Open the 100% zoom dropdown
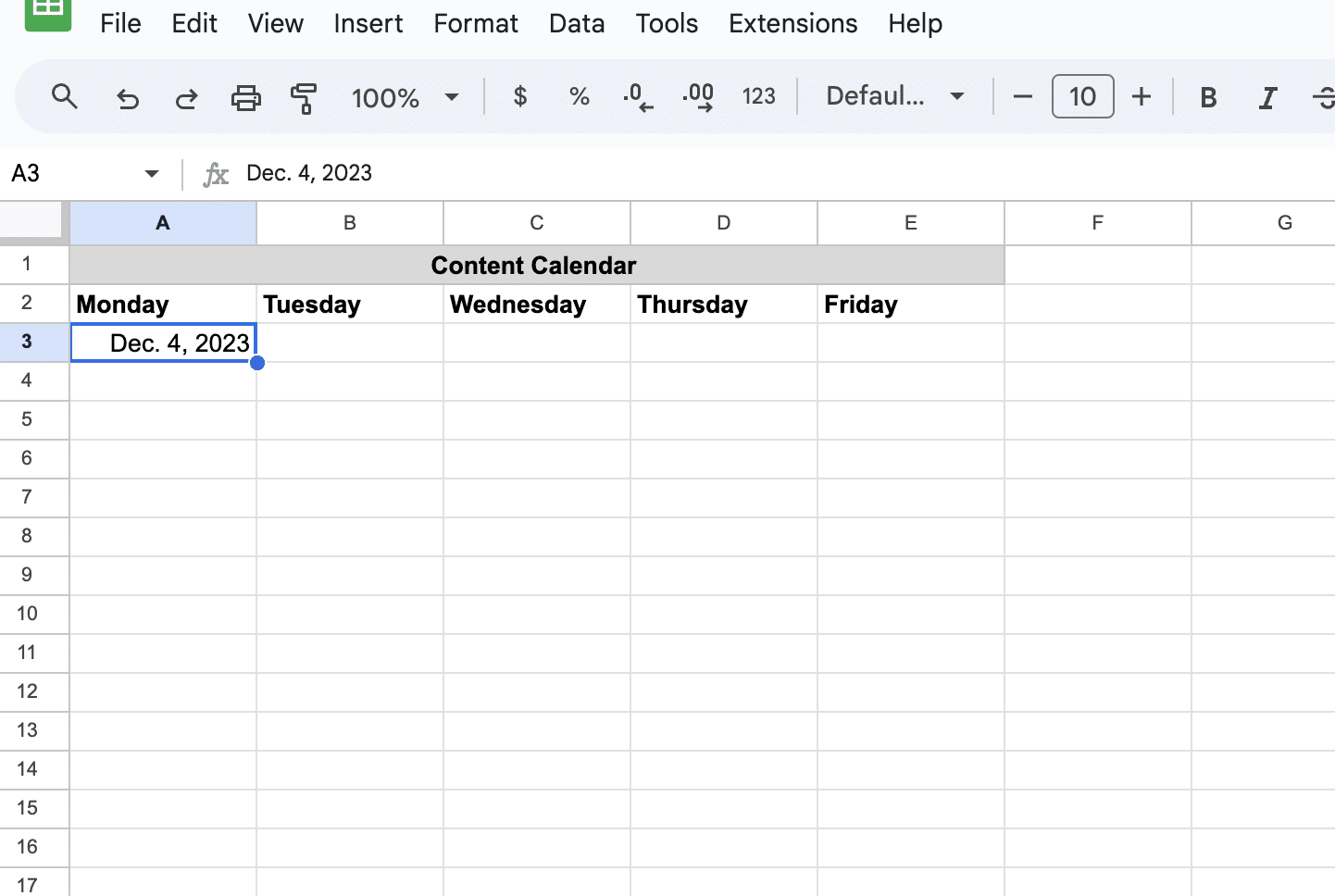This screenshot has width=1335, height=896. click(x=405, y=97)
